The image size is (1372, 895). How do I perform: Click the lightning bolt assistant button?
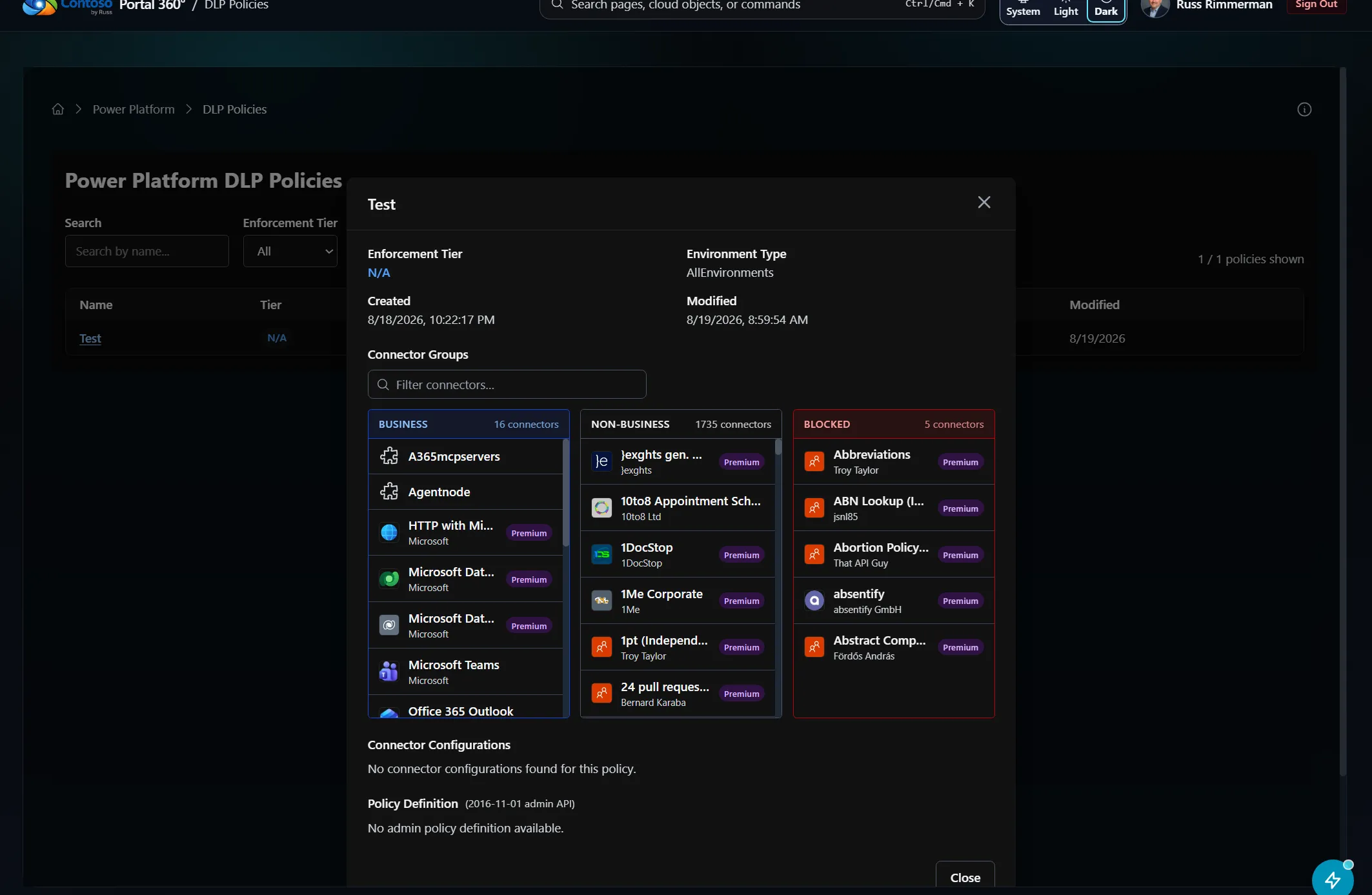pyautogui.click(x=1332, y=879)
